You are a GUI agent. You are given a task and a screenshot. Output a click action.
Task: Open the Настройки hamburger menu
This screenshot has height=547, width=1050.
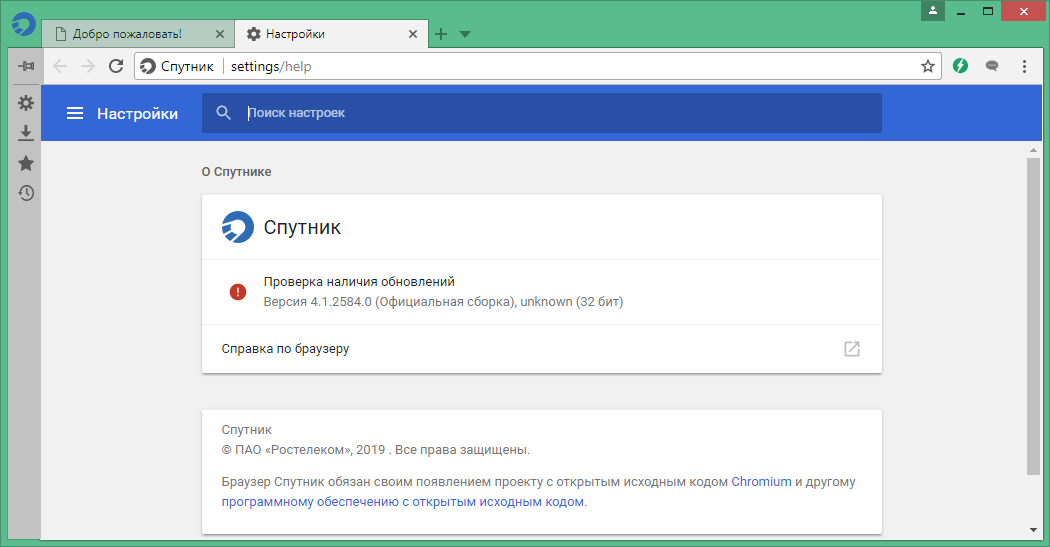click(75, 113)
